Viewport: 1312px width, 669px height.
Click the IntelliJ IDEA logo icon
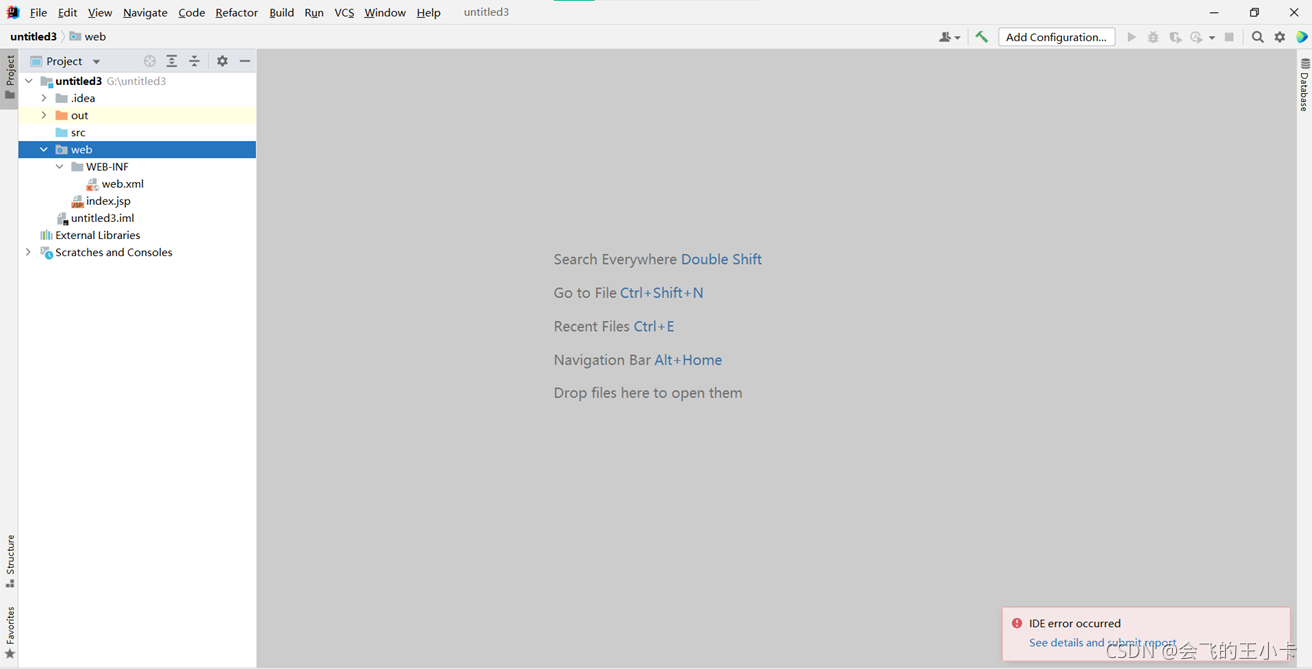coord(13,12)
